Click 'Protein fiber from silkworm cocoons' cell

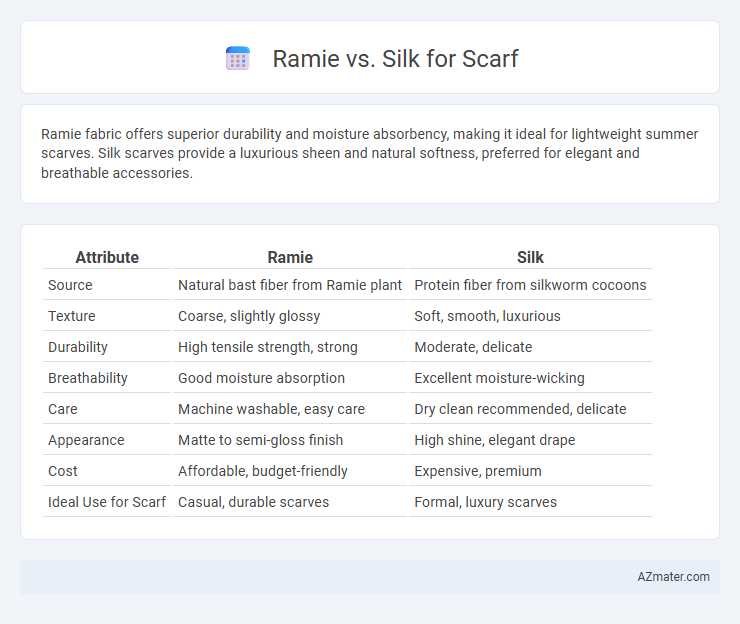coord(530,285)
